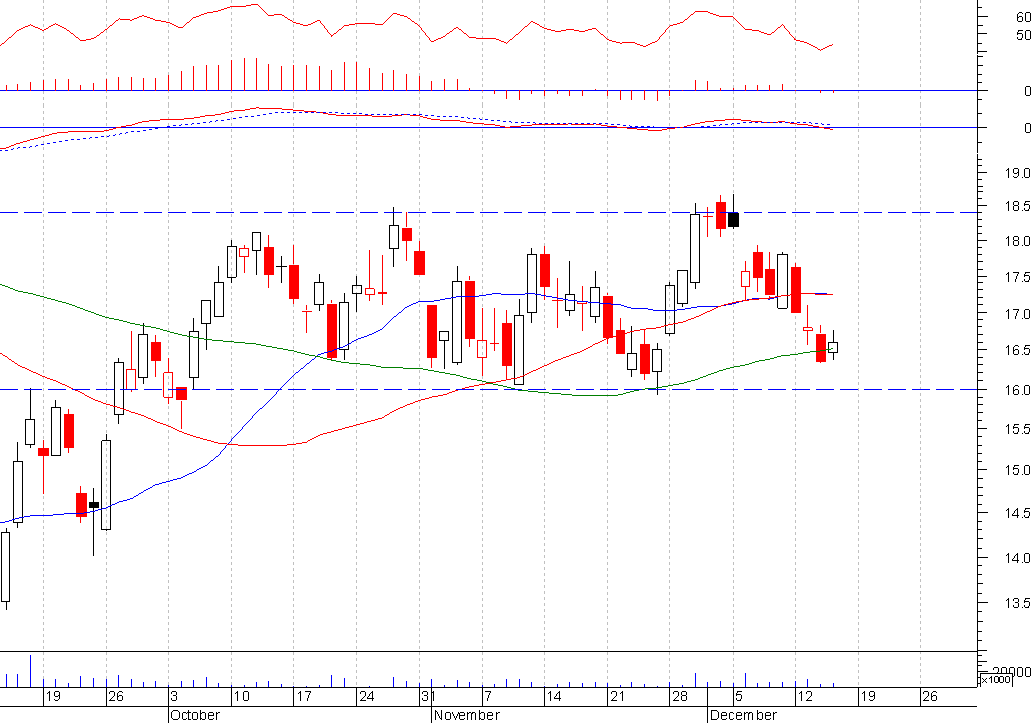Click the date axis label 24
The image size is (1035, 723).
366,697
